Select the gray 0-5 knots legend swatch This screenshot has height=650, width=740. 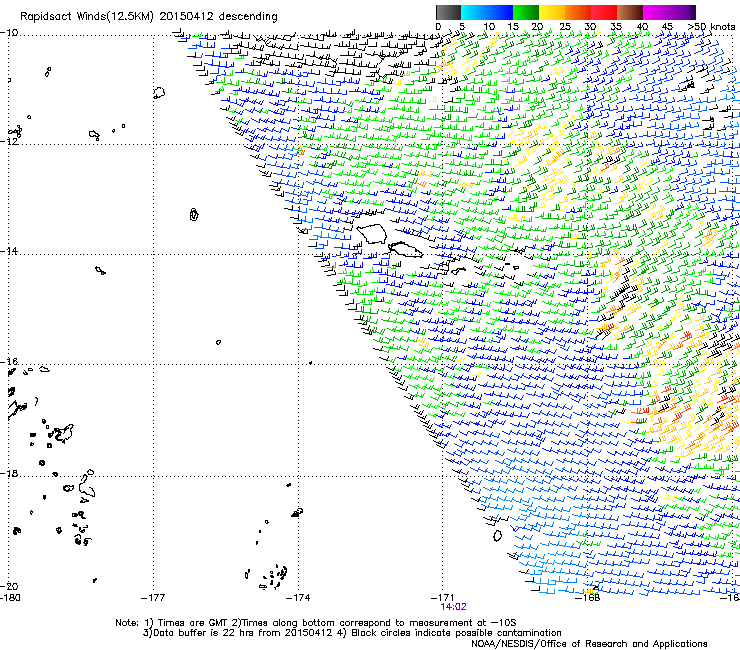click(448, 12)
